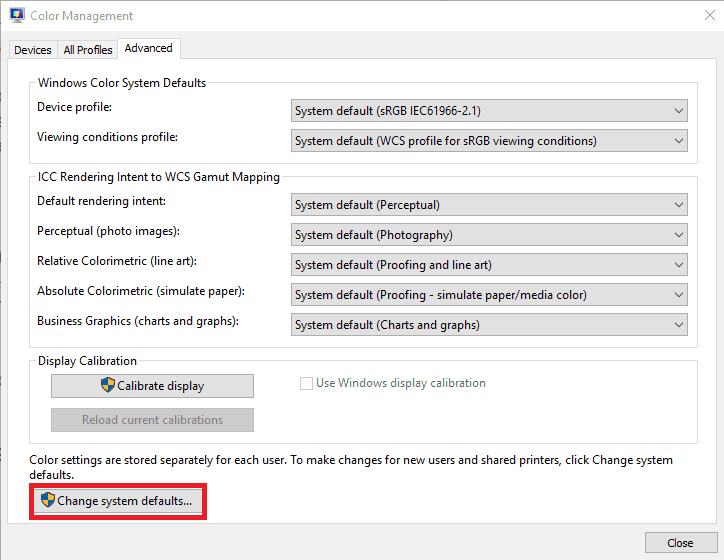Image resolution: width=724 pixels, height=560 pixels.
Task: Expand the Absolute Colorimetric (simulate paper) dropdown
Action: [x=489, y=295]
